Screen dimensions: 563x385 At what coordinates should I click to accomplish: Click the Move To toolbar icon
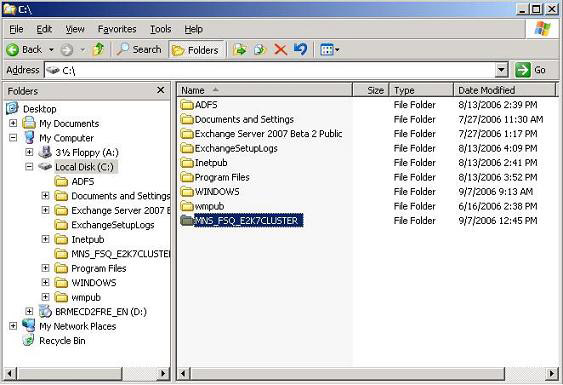240,50
